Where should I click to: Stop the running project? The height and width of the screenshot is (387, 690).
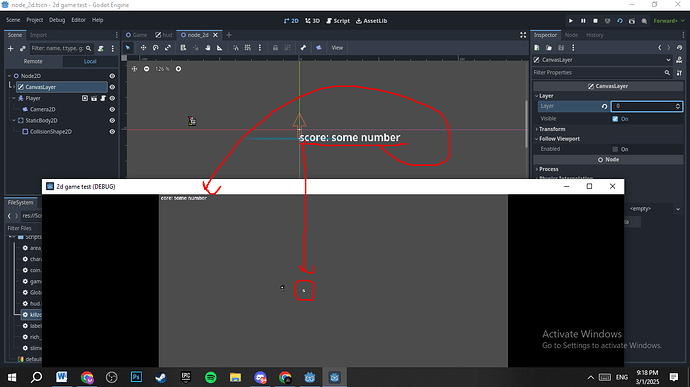point(595,21)
